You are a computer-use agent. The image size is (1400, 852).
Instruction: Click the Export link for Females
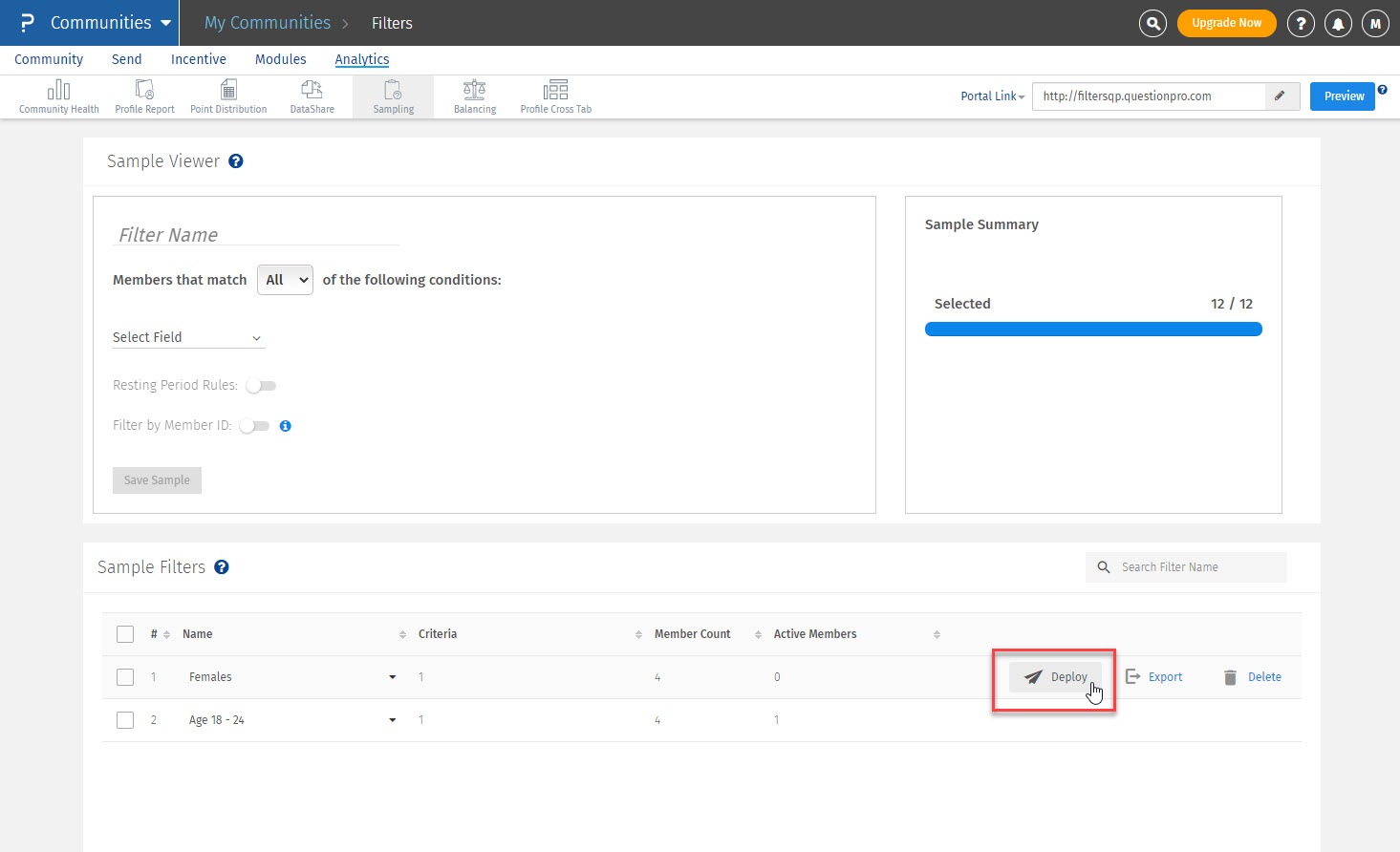(1154, 677)
